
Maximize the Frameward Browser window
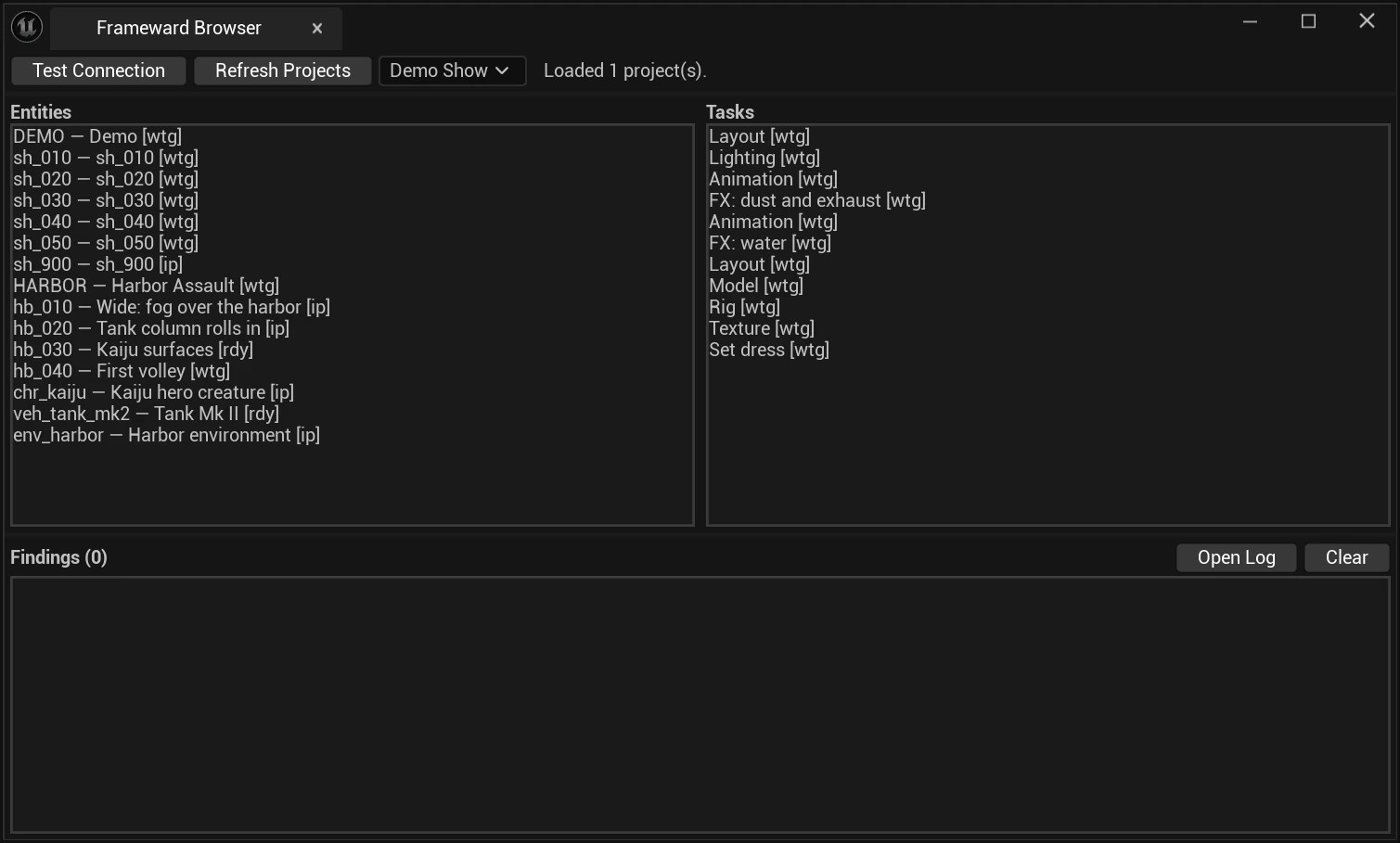(x=1308, y=21)
